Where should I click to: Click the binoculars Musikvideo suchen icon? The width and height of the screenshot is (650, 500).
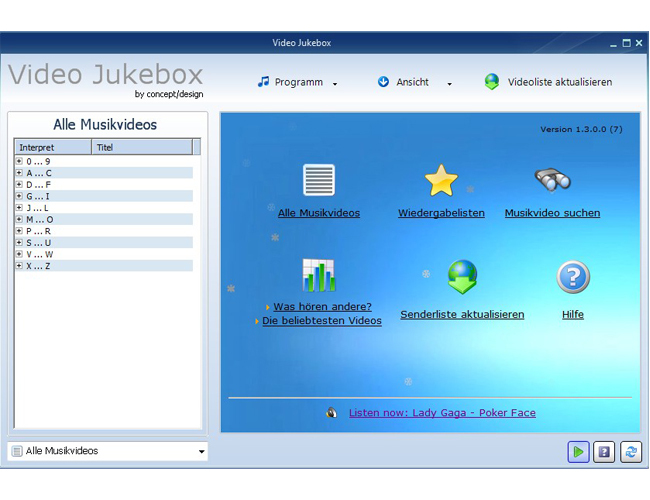click(552, 180)
